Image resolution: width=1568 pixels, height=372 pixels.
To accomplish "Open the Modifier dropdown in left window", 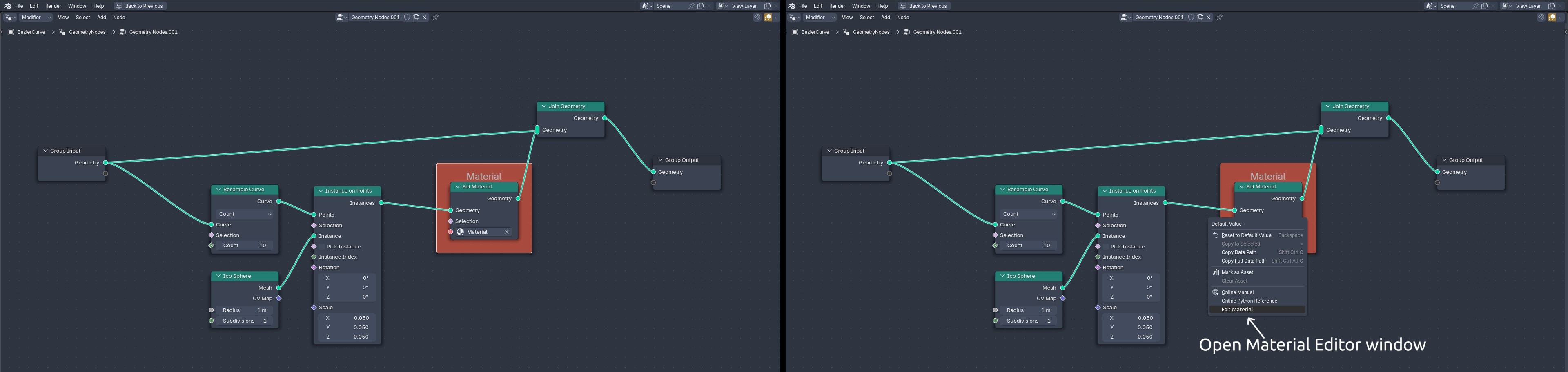I will pos(36,18).
